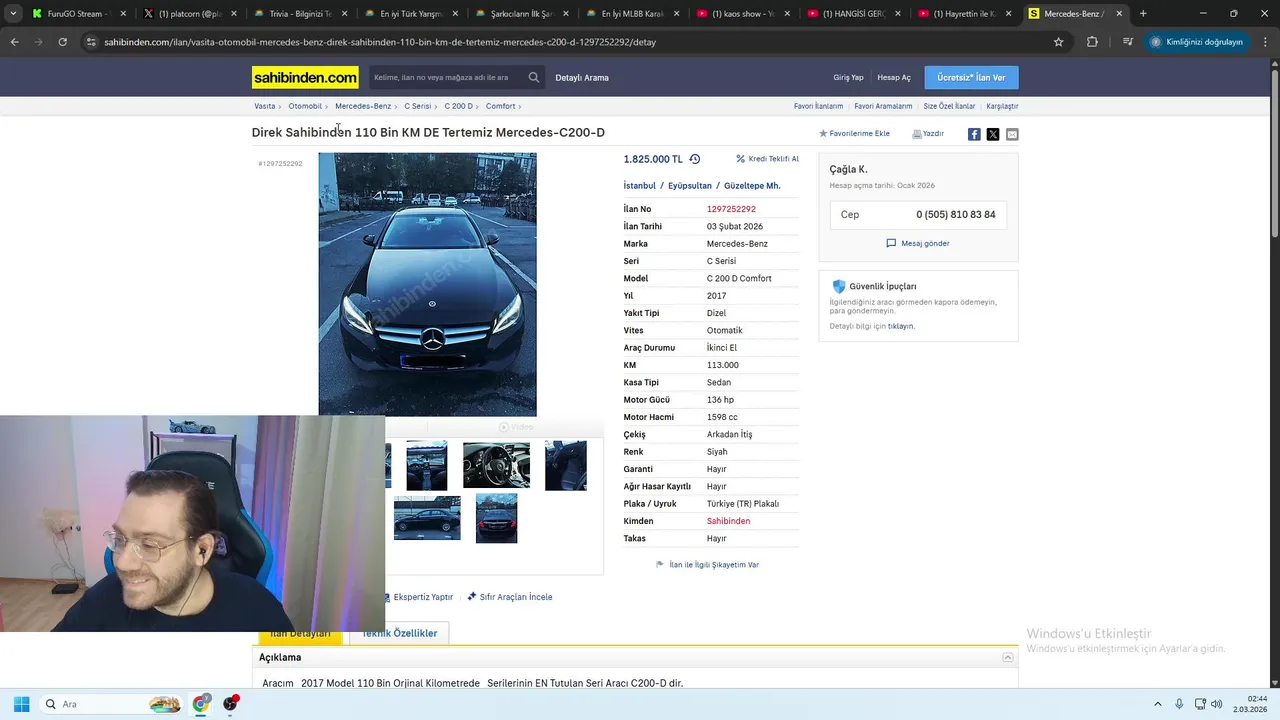Go back in browser
Screen dimensions: 1280x720
tap(14, 42)
